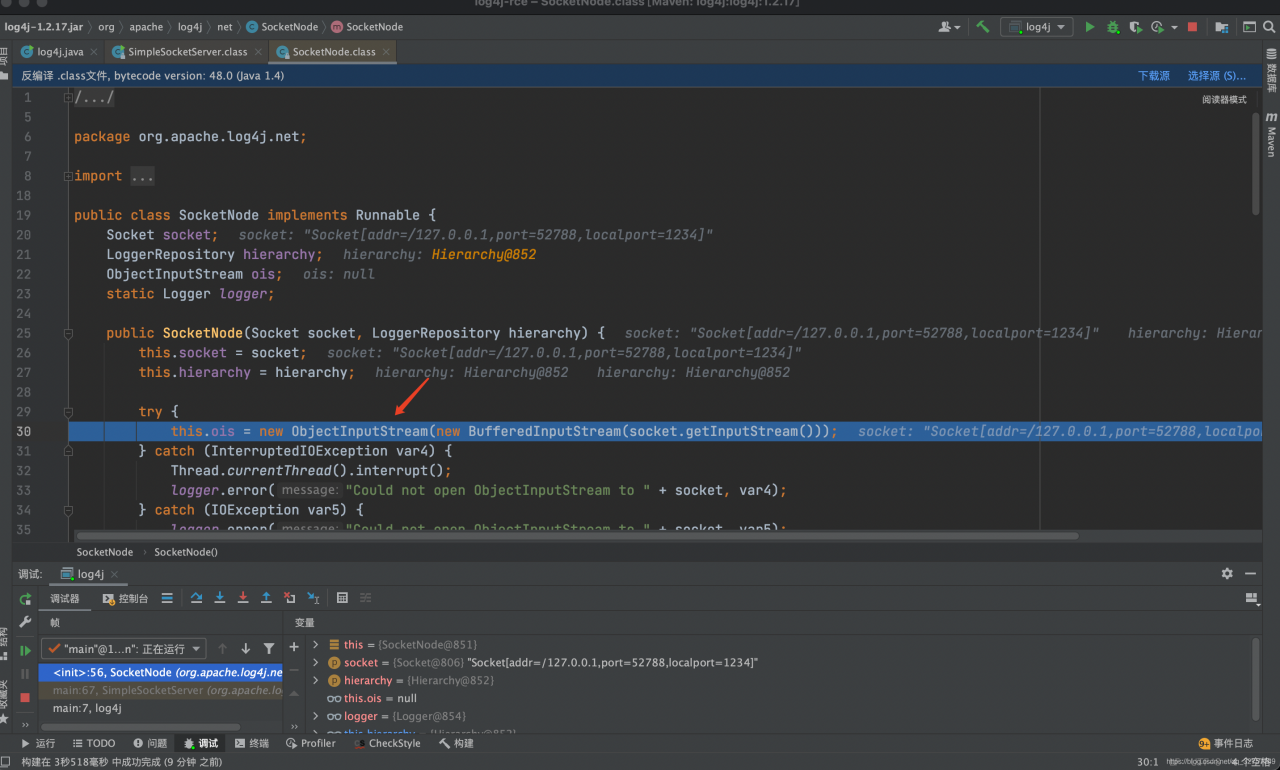Run log4j with coverage shield icon
This screenshot has height=770, width=1280.
[x=1135, y=27]
